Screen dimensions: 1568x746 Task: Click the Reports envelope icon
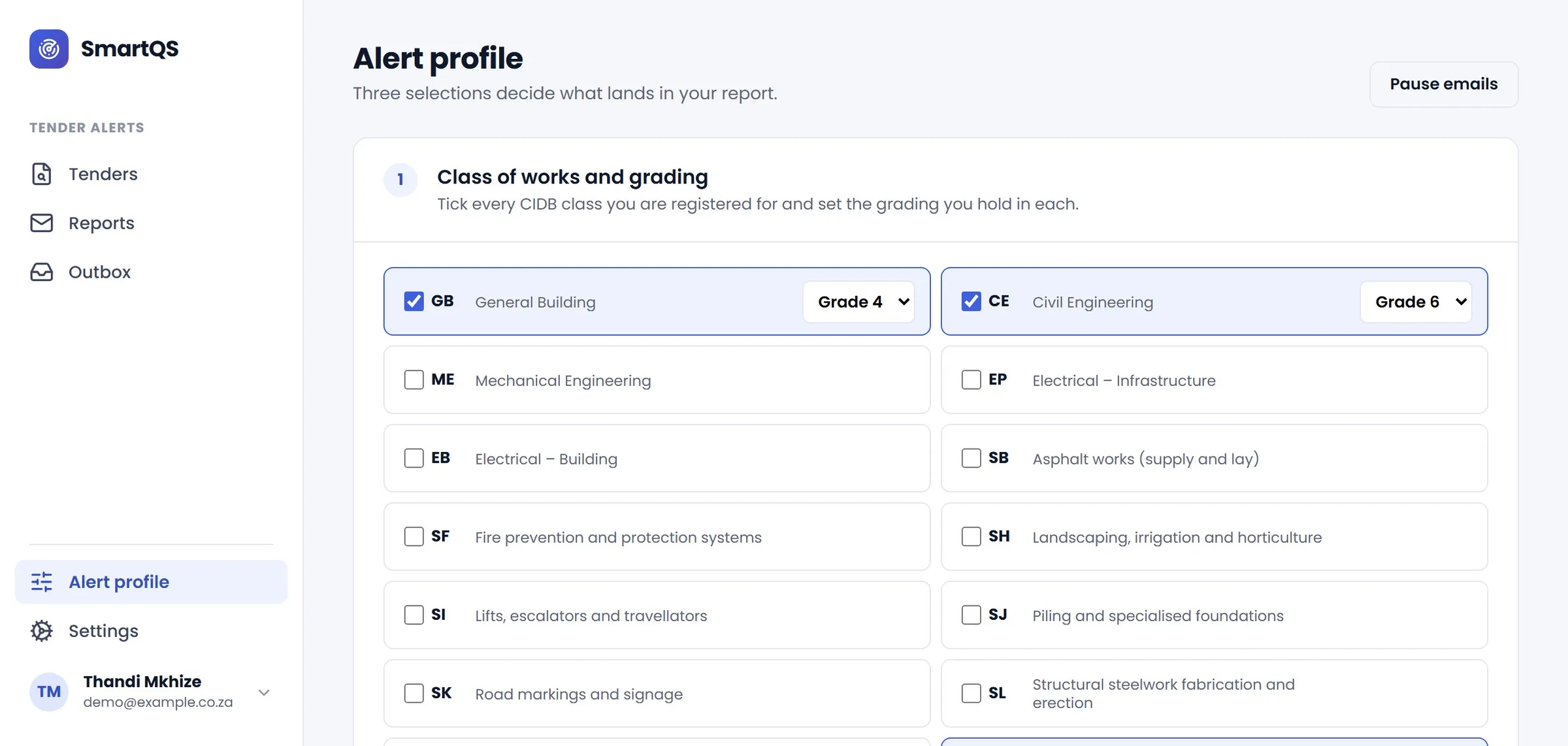point(42,223)
